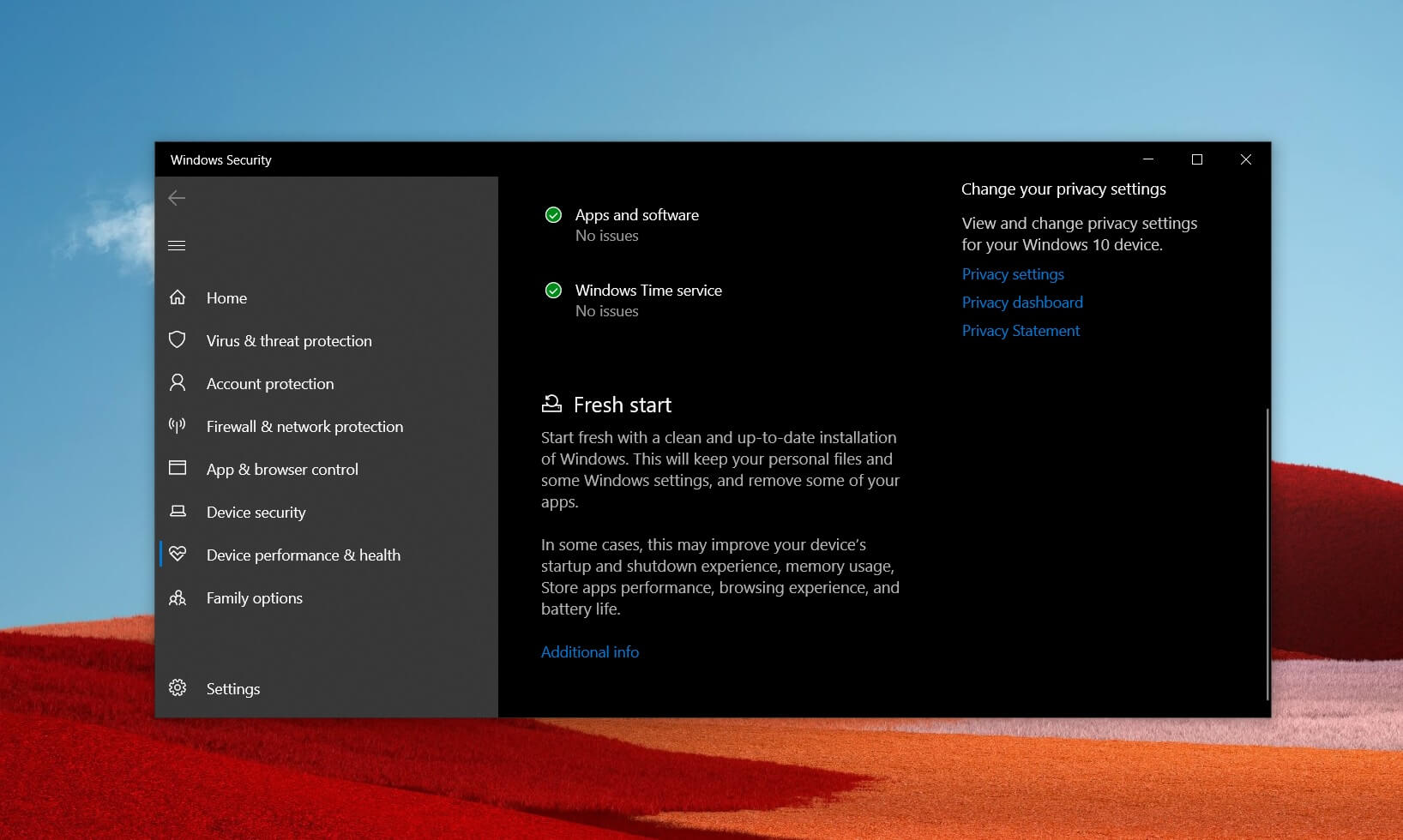The image size is (1403, 840).
Task: Open the Additional info link
Action: pos(590,651)
